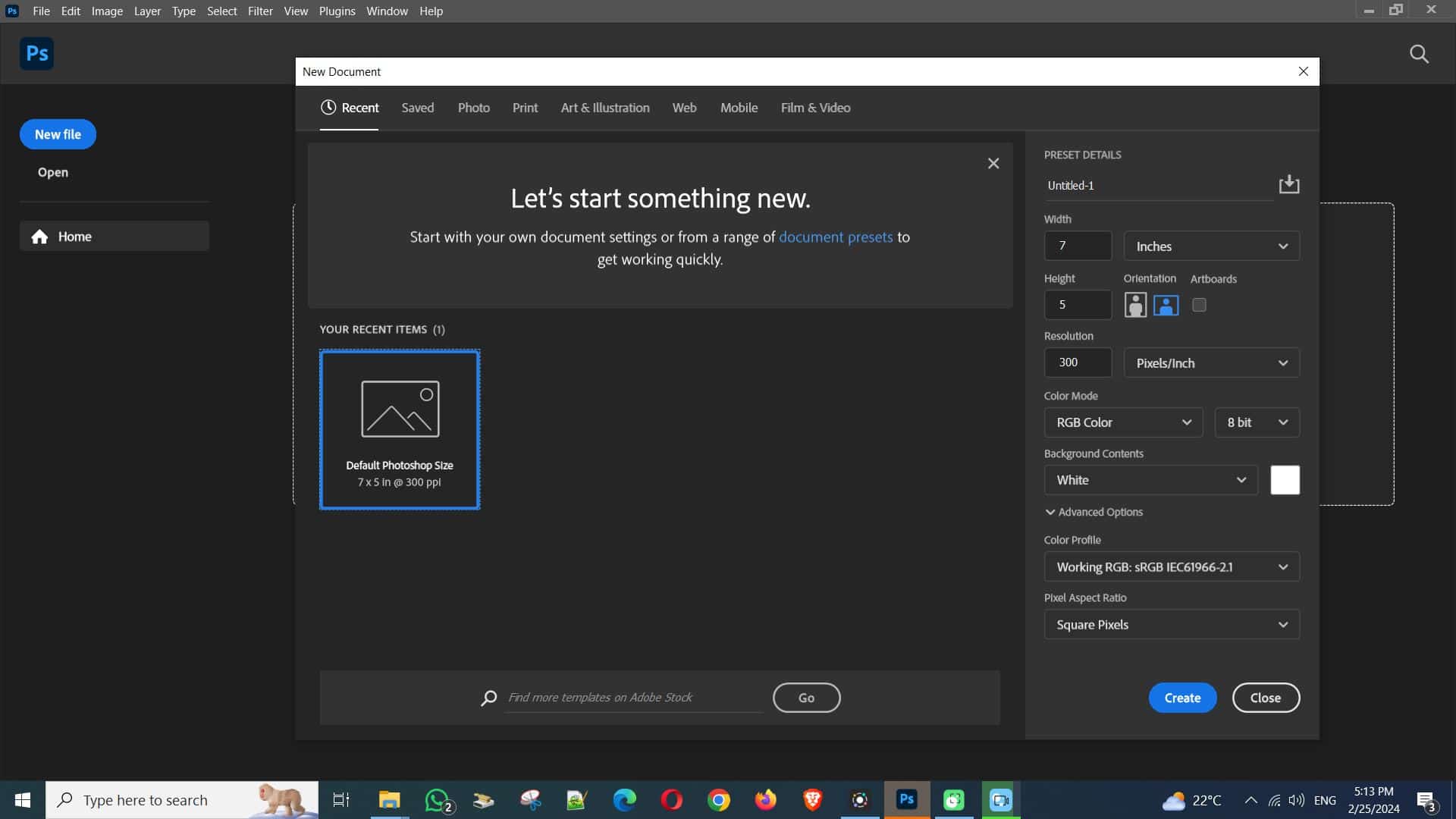Click the File Explorer icon in taskbar

coord(388,800)
